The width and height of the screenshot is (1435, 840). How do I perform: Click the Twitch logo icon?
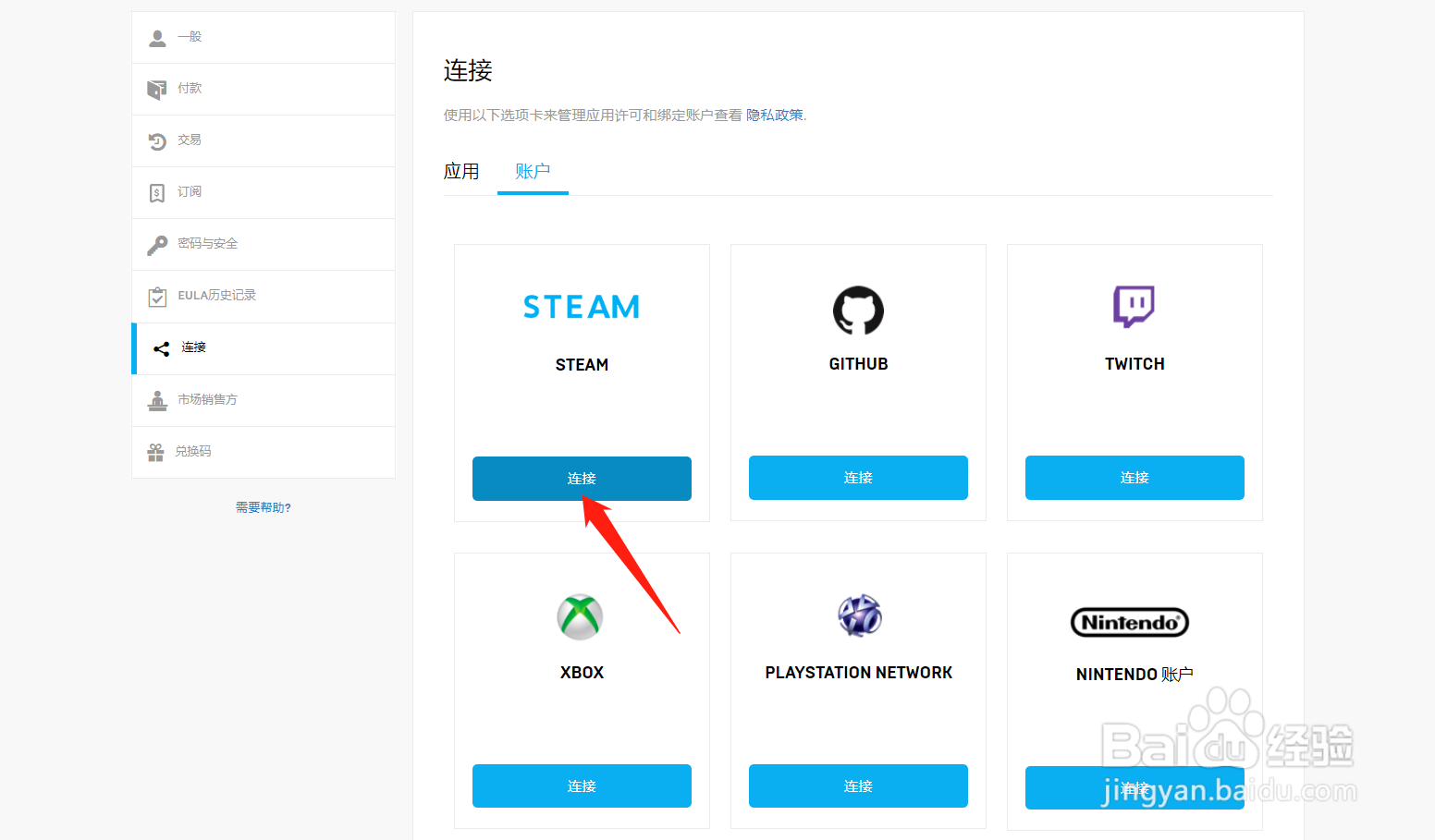click(1134, 305)
